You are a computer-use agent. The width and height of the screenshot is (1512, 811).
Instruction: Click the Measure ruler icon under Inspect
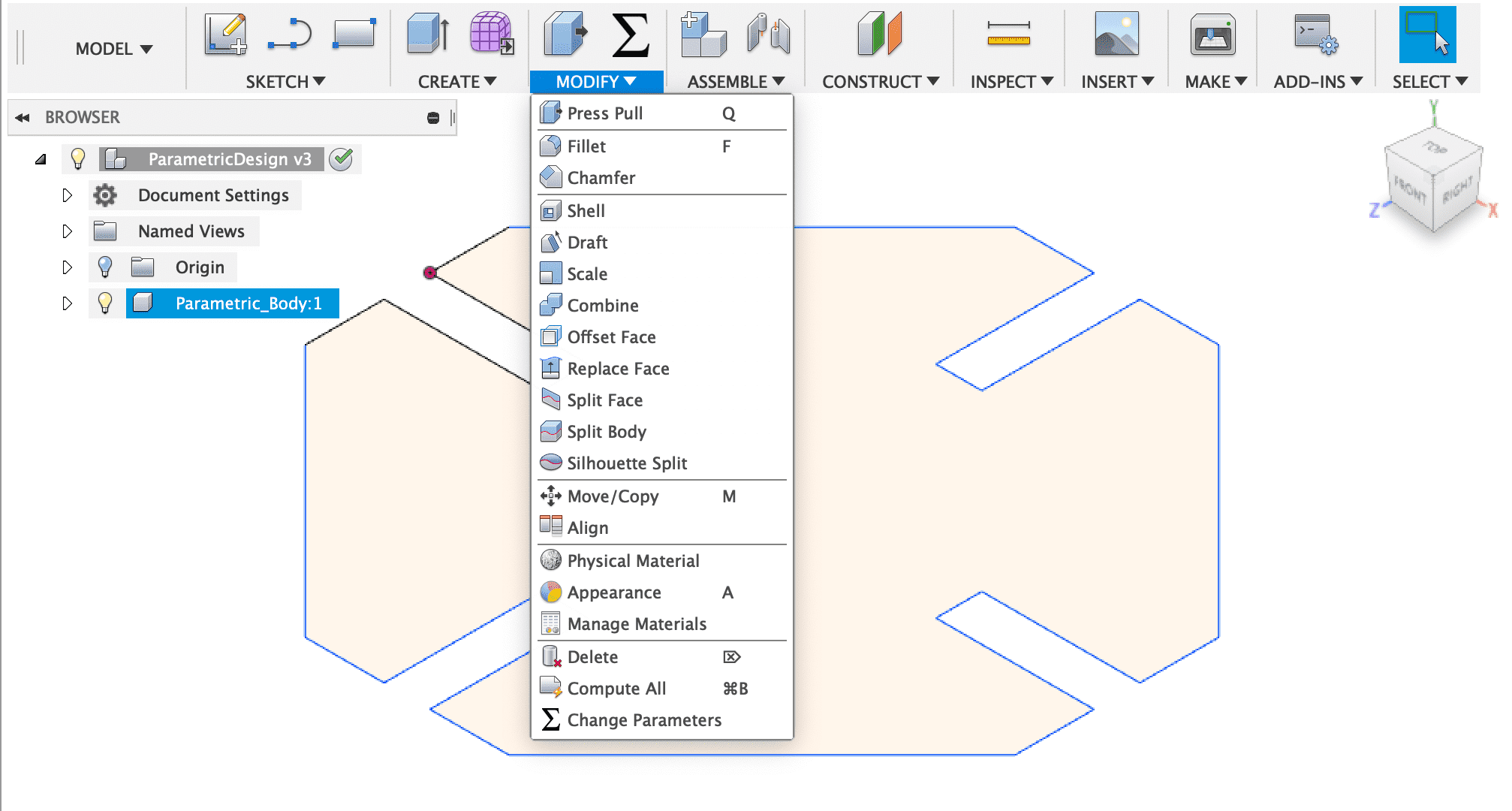coord(1008,35)
